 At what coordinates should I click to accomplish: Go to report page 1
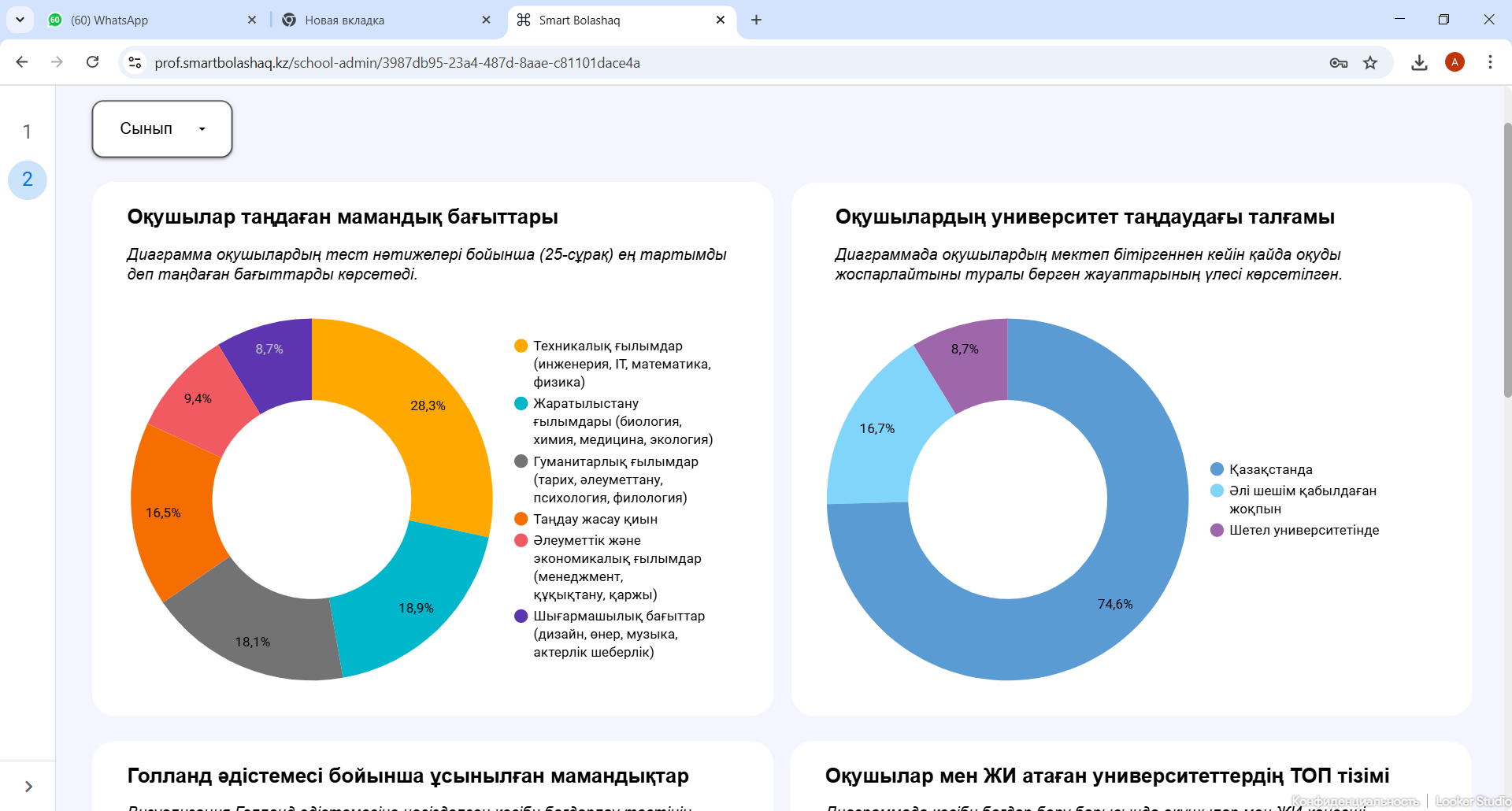[x=27, y=131]
